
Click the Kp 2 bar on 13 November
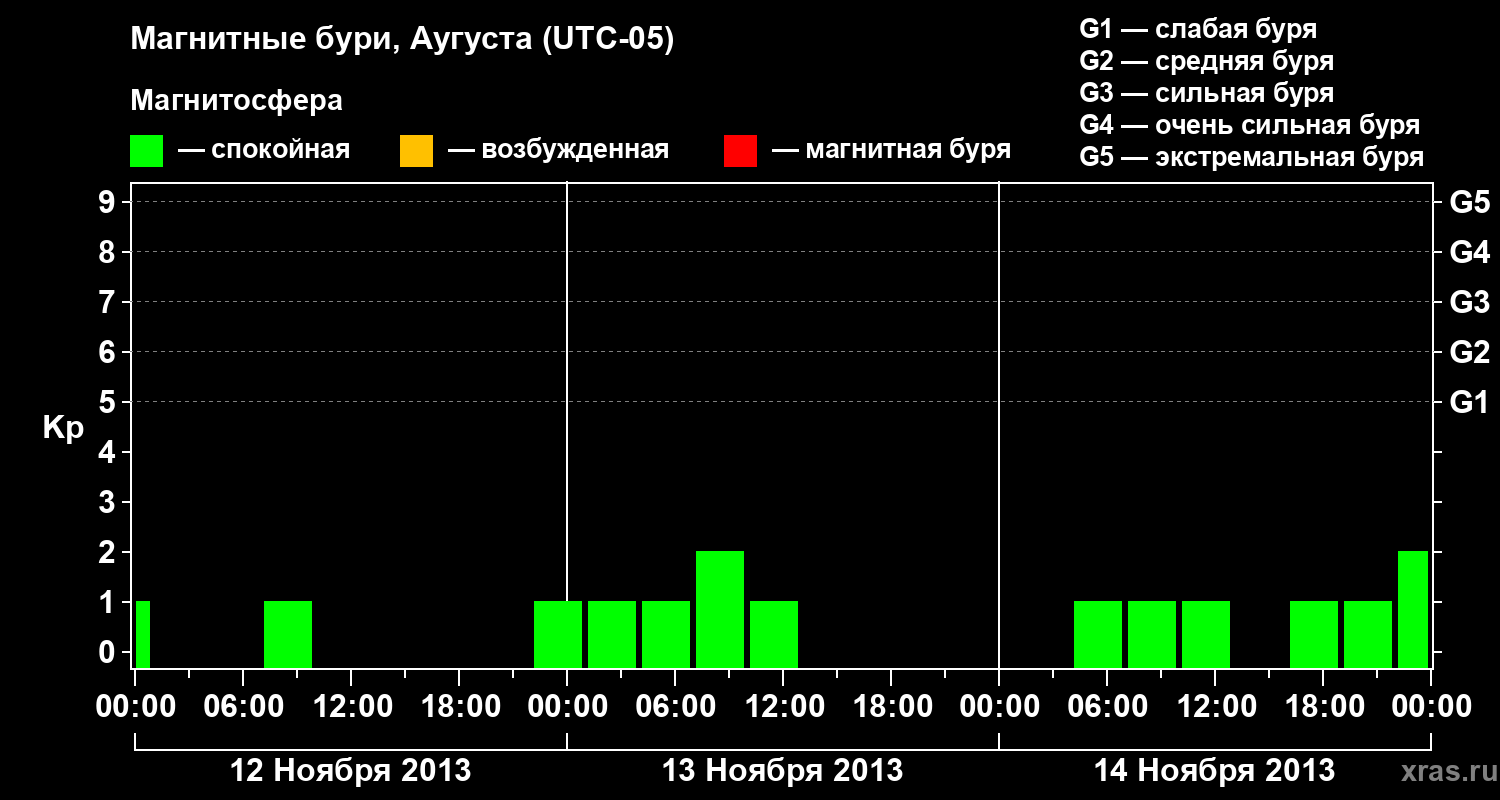coord(720,609)
